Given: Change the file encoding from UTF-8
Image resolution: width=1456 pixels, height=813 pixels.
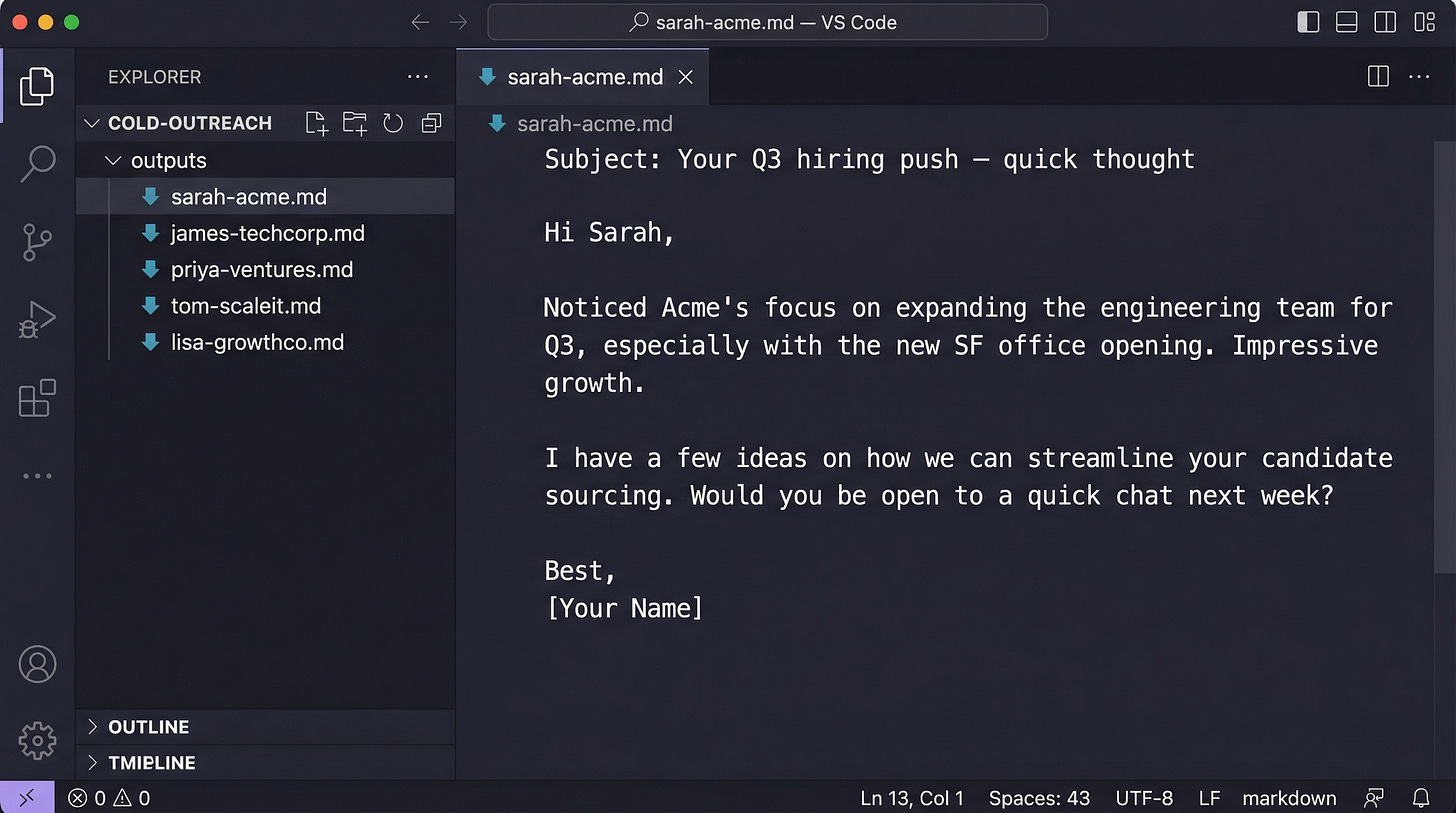Looking at the screenshot, I should click(1143, 798).
